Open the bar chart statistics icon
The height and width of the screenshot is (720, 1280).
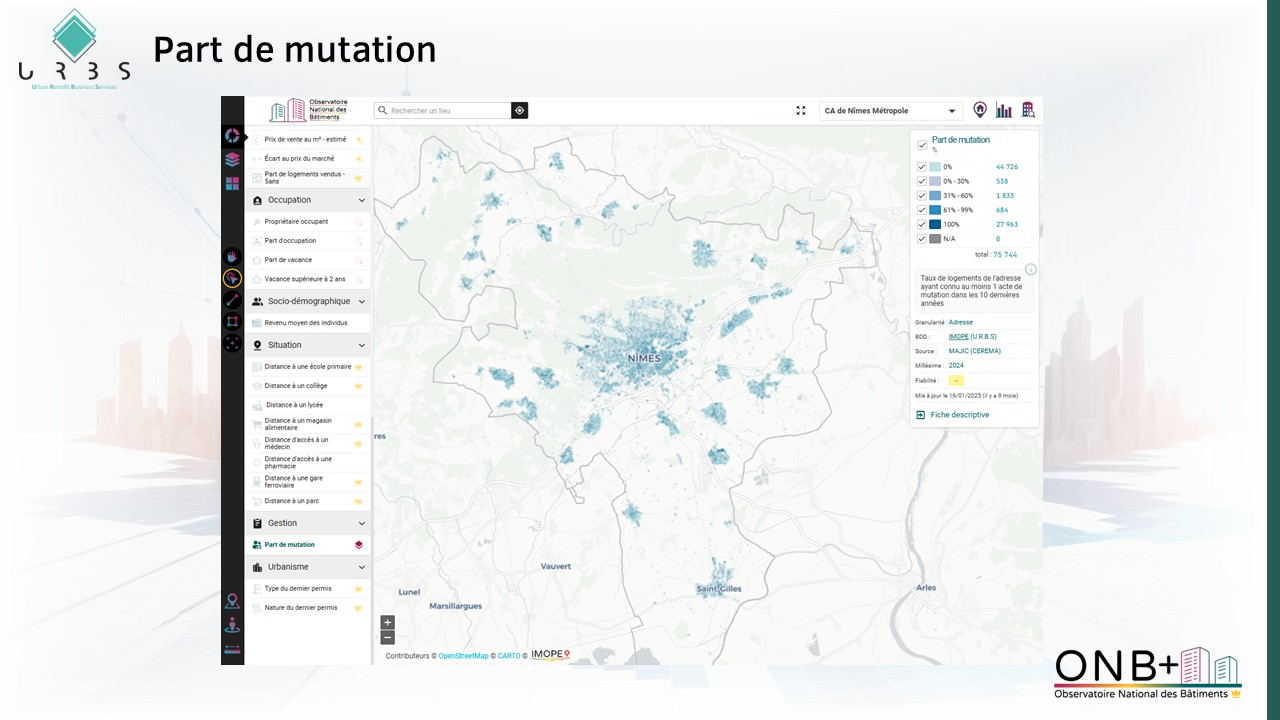click(x=1003, y=111)
